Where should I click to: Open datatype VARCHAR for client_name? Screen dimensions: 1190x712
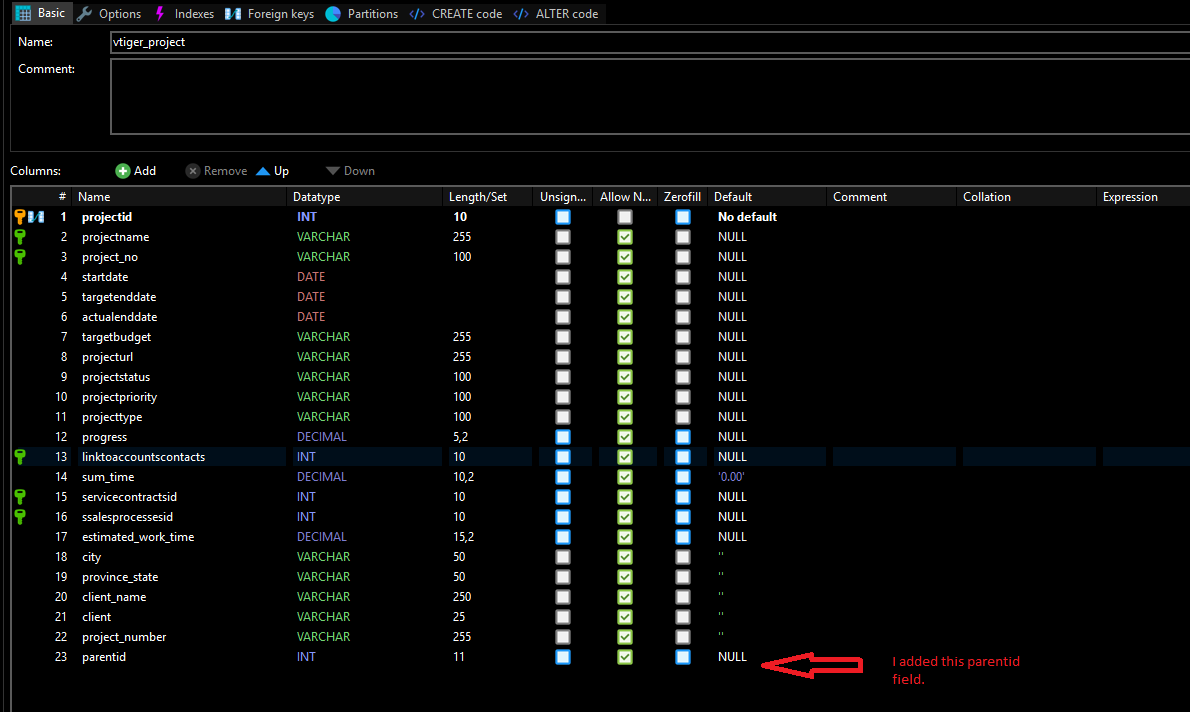323,597
